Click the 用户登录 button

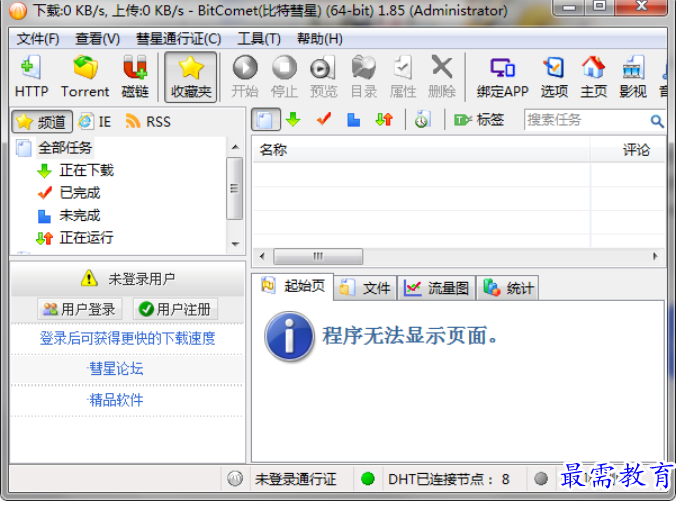(x=79, y=310)
